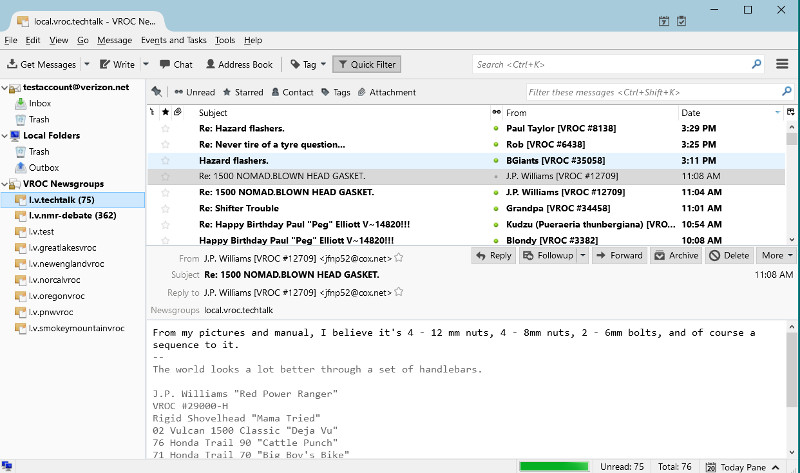Click the Write button
This screenshot has width=800, height=473.
click(x=117, y=64)
